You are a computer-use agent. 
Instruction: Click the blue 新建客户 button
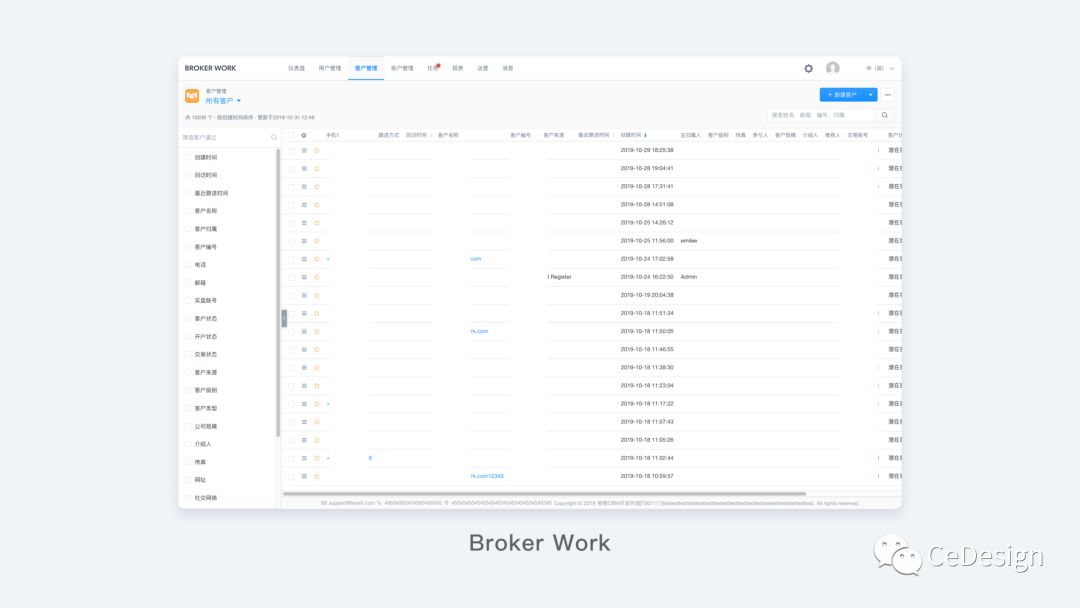(842, 94)
